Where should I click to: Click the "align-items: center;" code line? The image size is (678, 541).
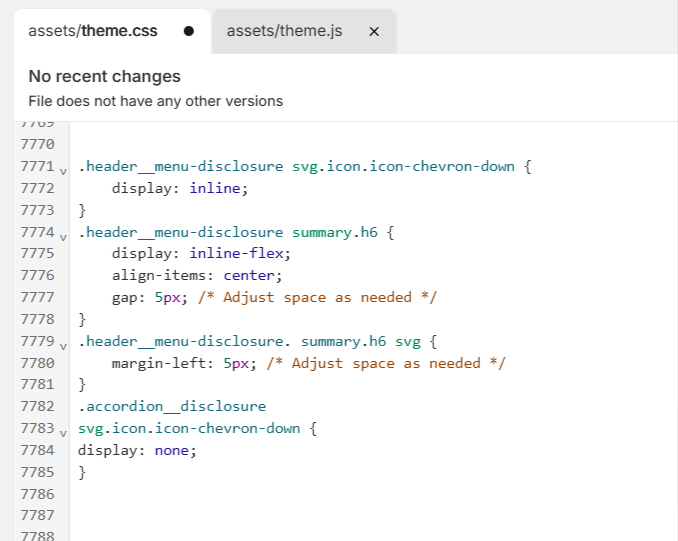[x=197, y=275]
